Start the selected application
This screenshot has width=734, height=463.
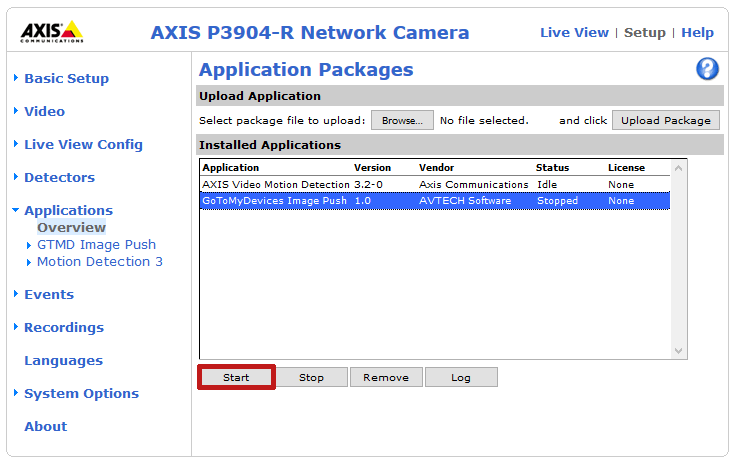coord(236,377)
